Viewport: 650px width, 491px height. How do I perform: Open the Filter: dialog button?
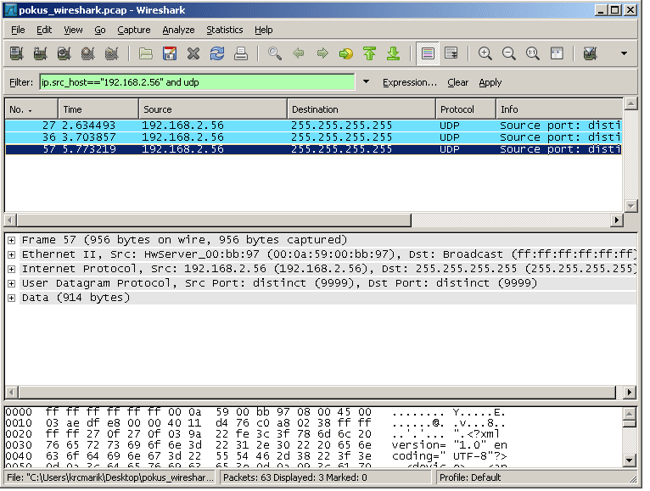(21, 83)
